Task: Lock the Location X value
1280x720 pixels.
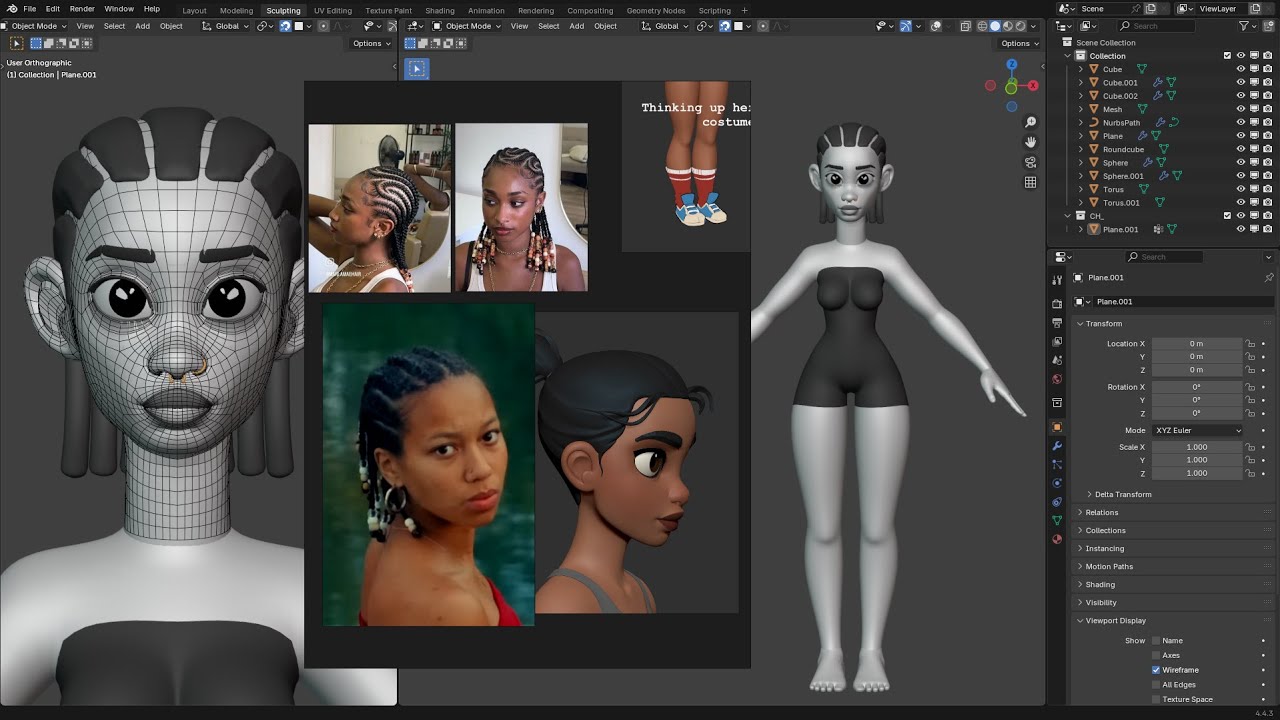Action: click(x=1250, y=344)
